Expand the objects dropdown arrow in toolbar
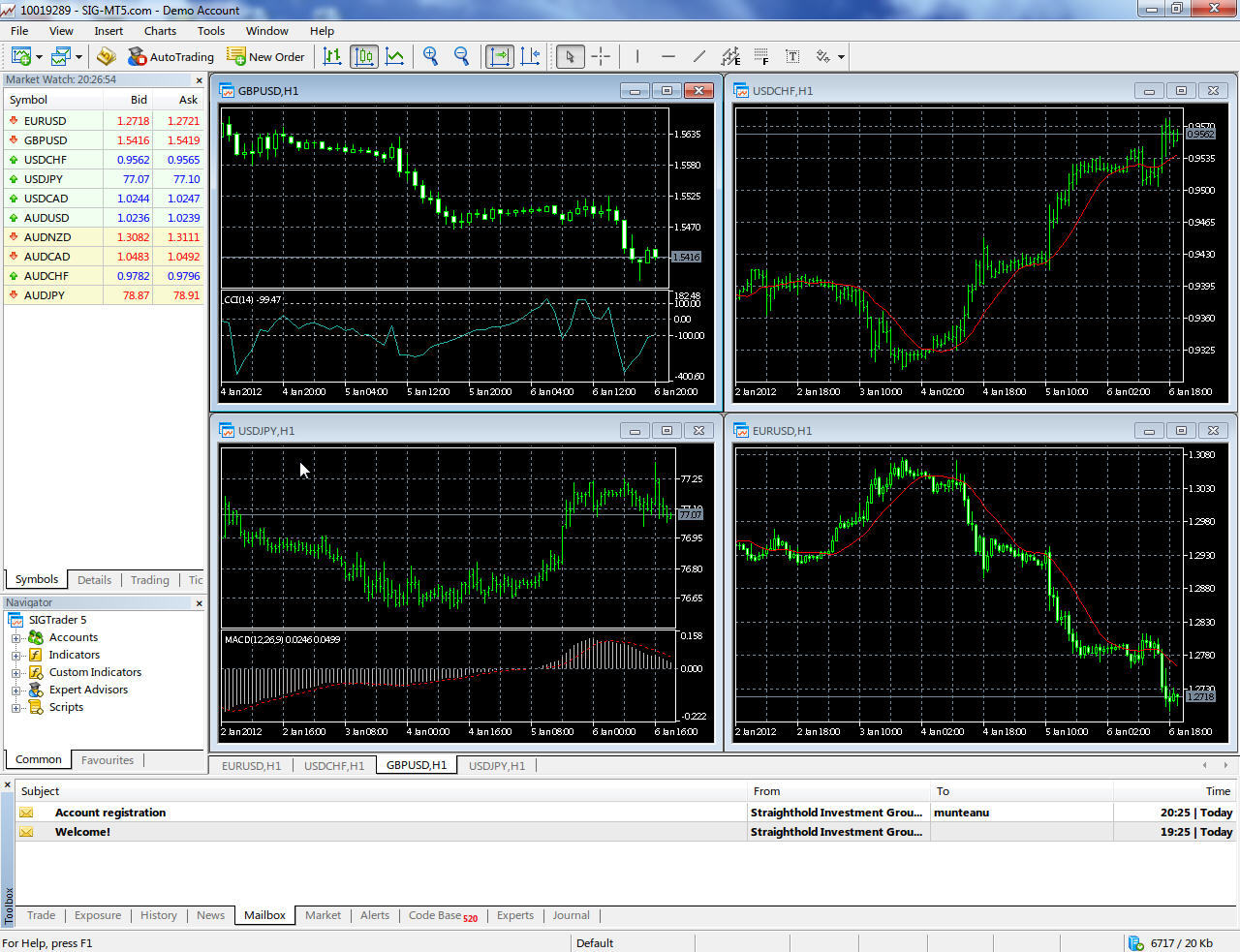 (x=841, y=57)
